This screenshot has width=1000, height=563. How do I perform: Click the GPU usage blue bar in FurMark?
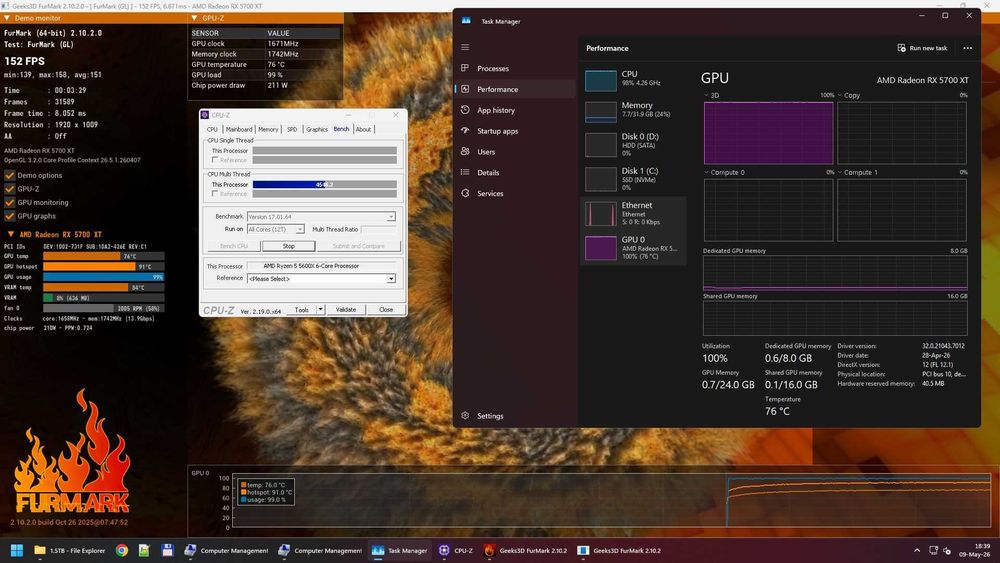tap(103, 277)
